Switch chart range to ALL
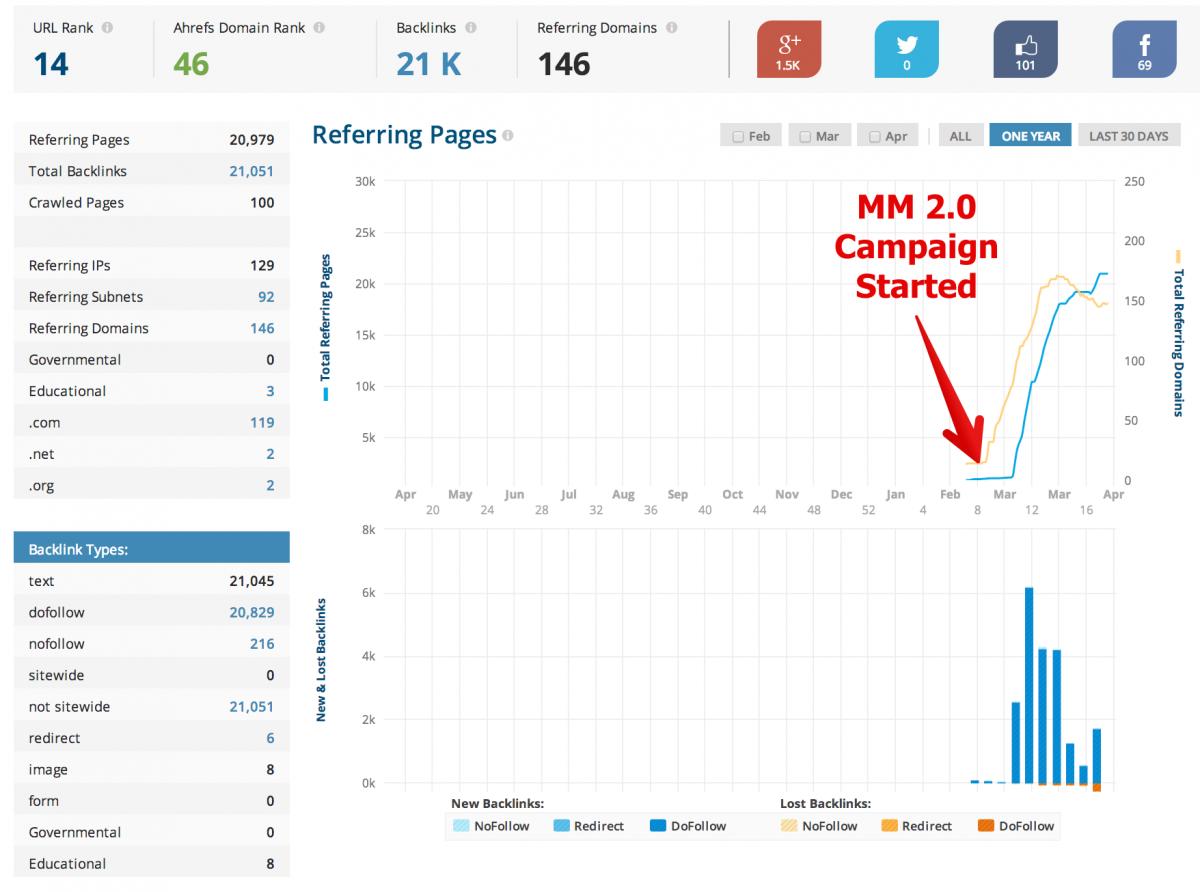 pos(960,136)
